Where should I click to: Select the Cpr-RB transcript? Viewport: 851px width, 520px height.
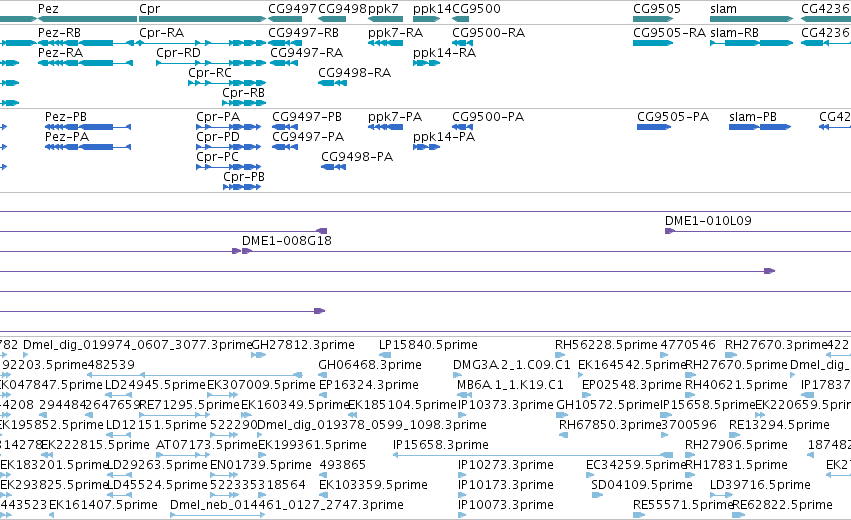coord(244,103)
